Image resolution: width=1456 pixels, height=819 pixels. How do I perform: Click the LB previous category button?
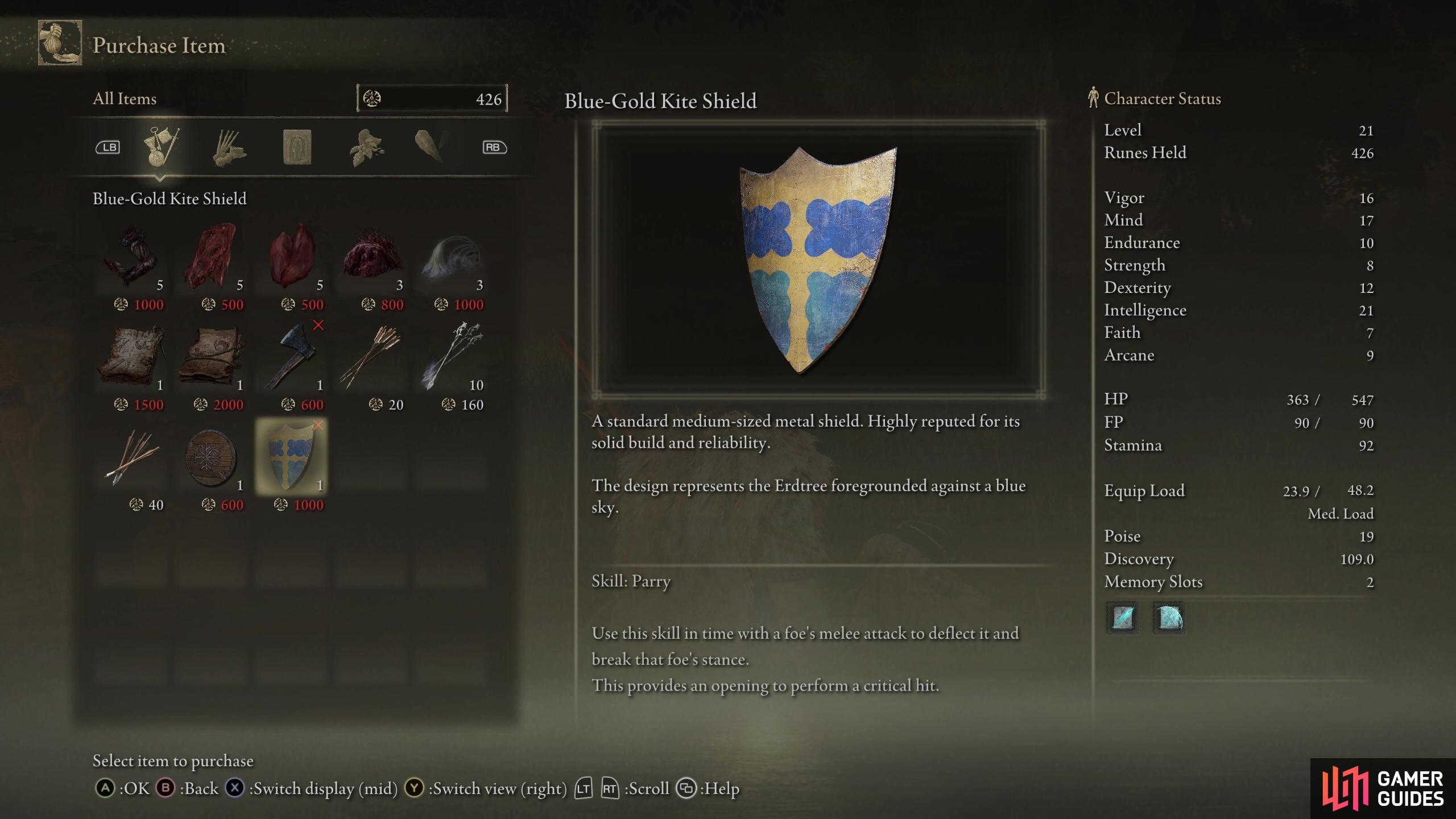pos(107,147)
